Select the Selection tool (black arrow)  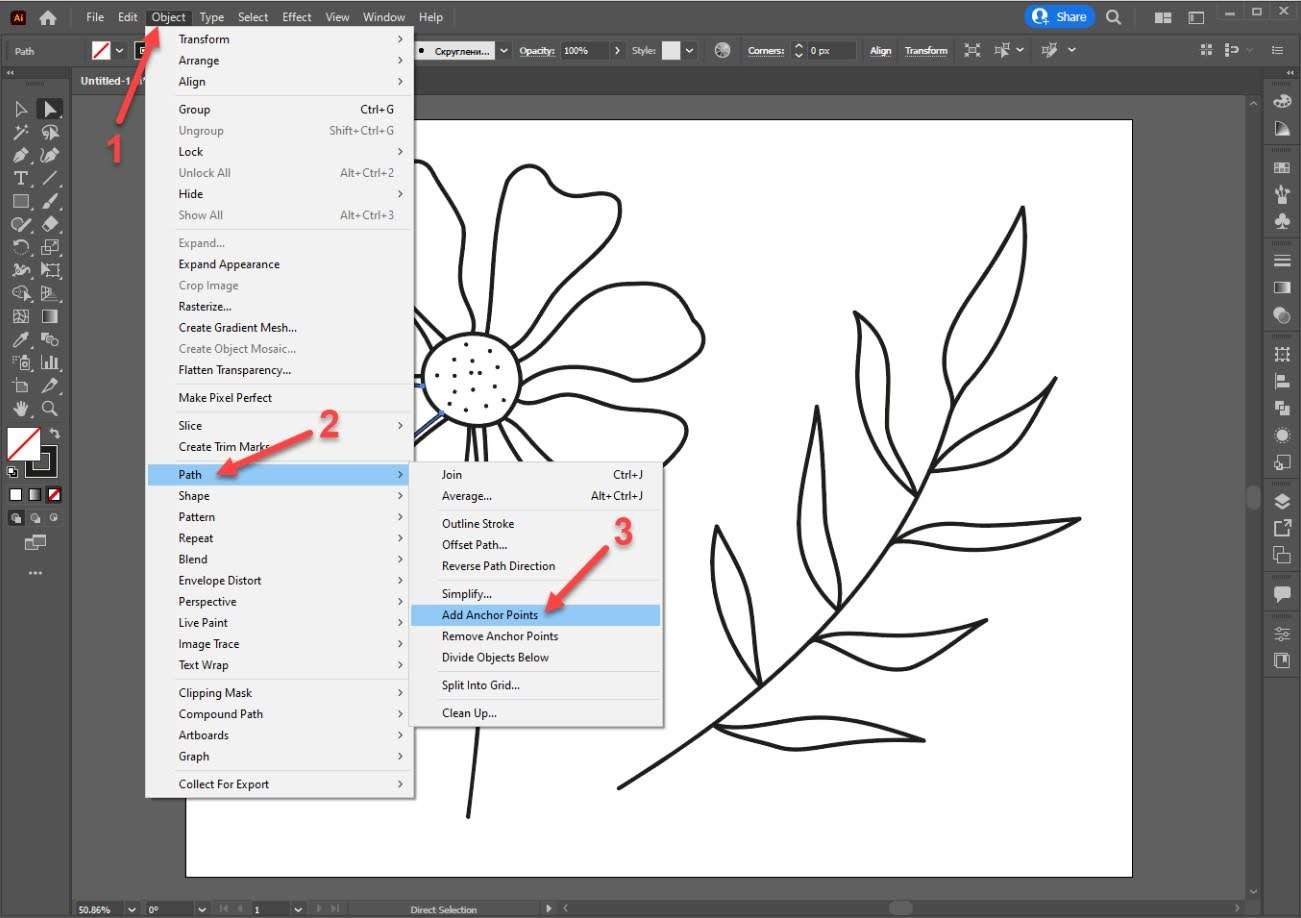21,109
